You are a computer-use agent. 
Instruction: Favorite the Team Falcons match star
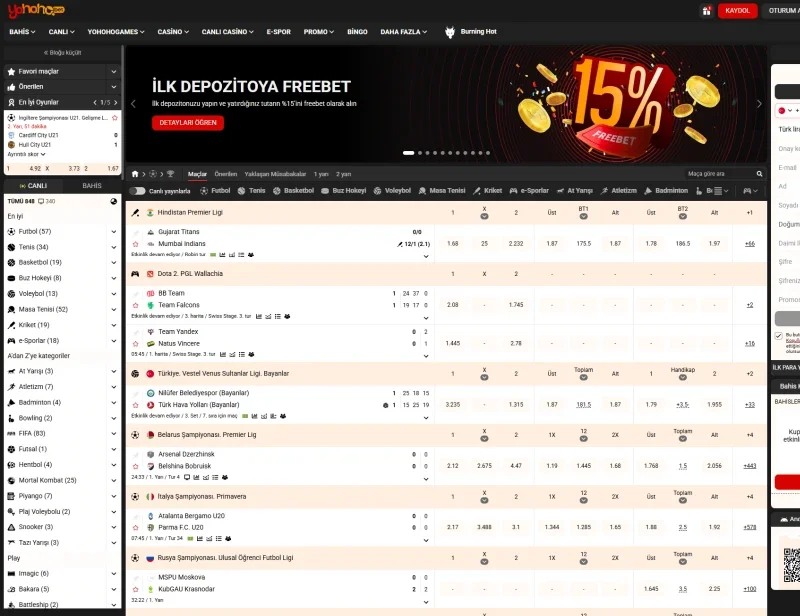coord(135,305)
